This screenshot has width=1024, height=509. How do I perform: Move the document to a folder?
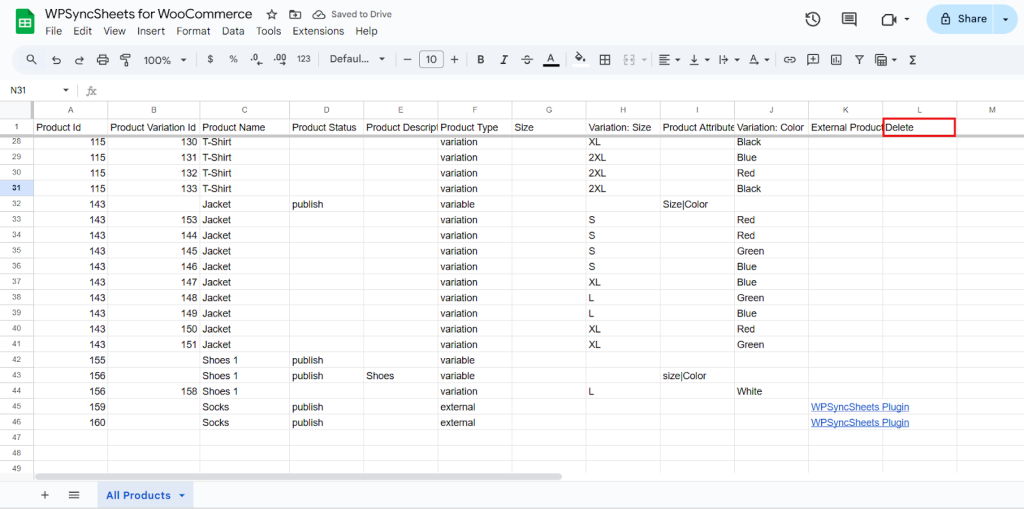coord(295,14)
